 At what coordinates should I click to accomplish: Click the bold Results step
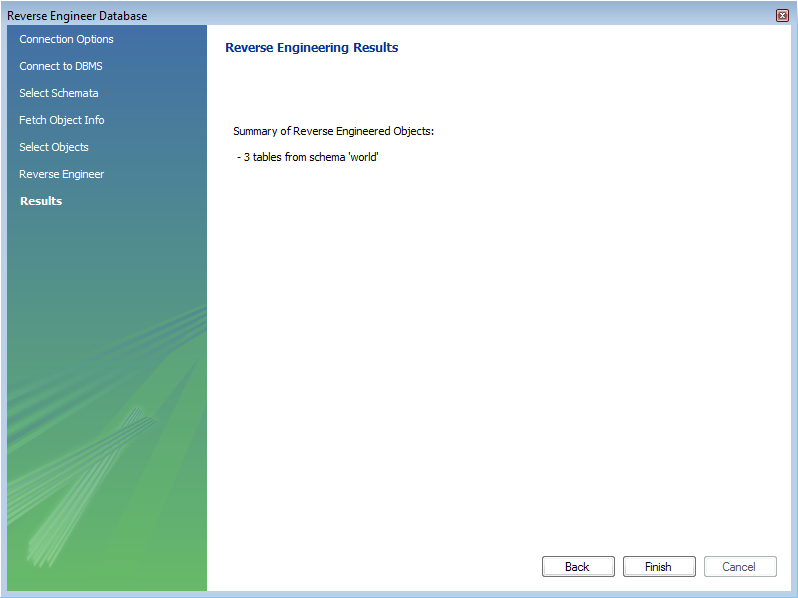[x=41, y=201]
